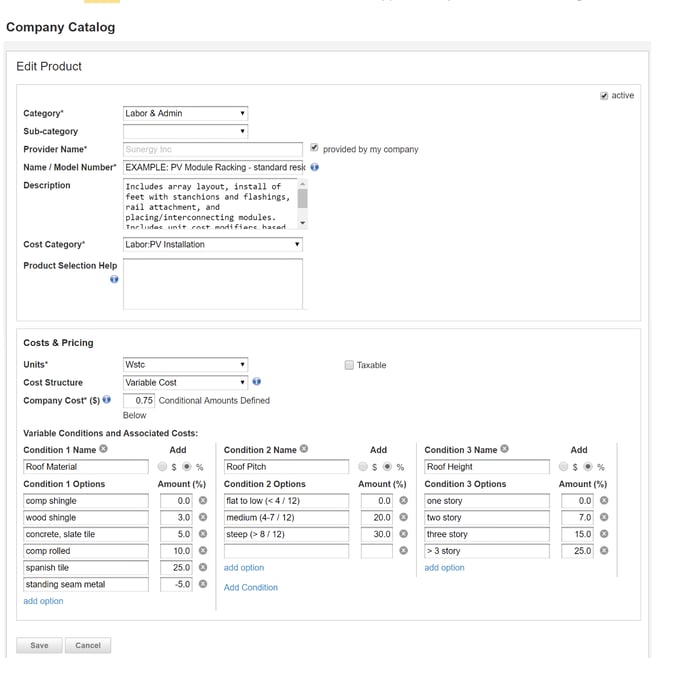Click the Description text area scrollbar
688x693 pixels.
(x=303, y=203)
